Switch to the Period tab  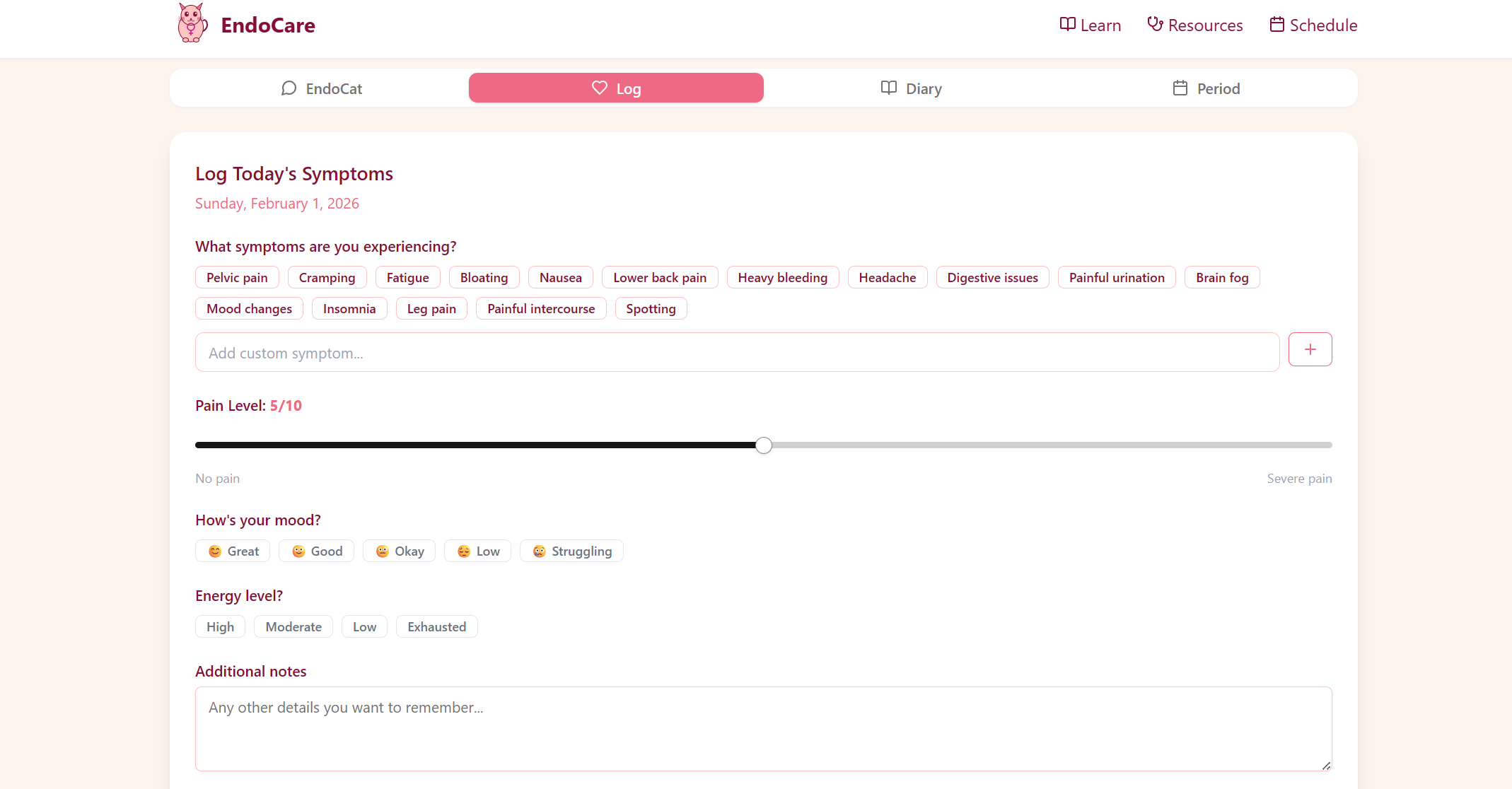tap(1206, 88)
